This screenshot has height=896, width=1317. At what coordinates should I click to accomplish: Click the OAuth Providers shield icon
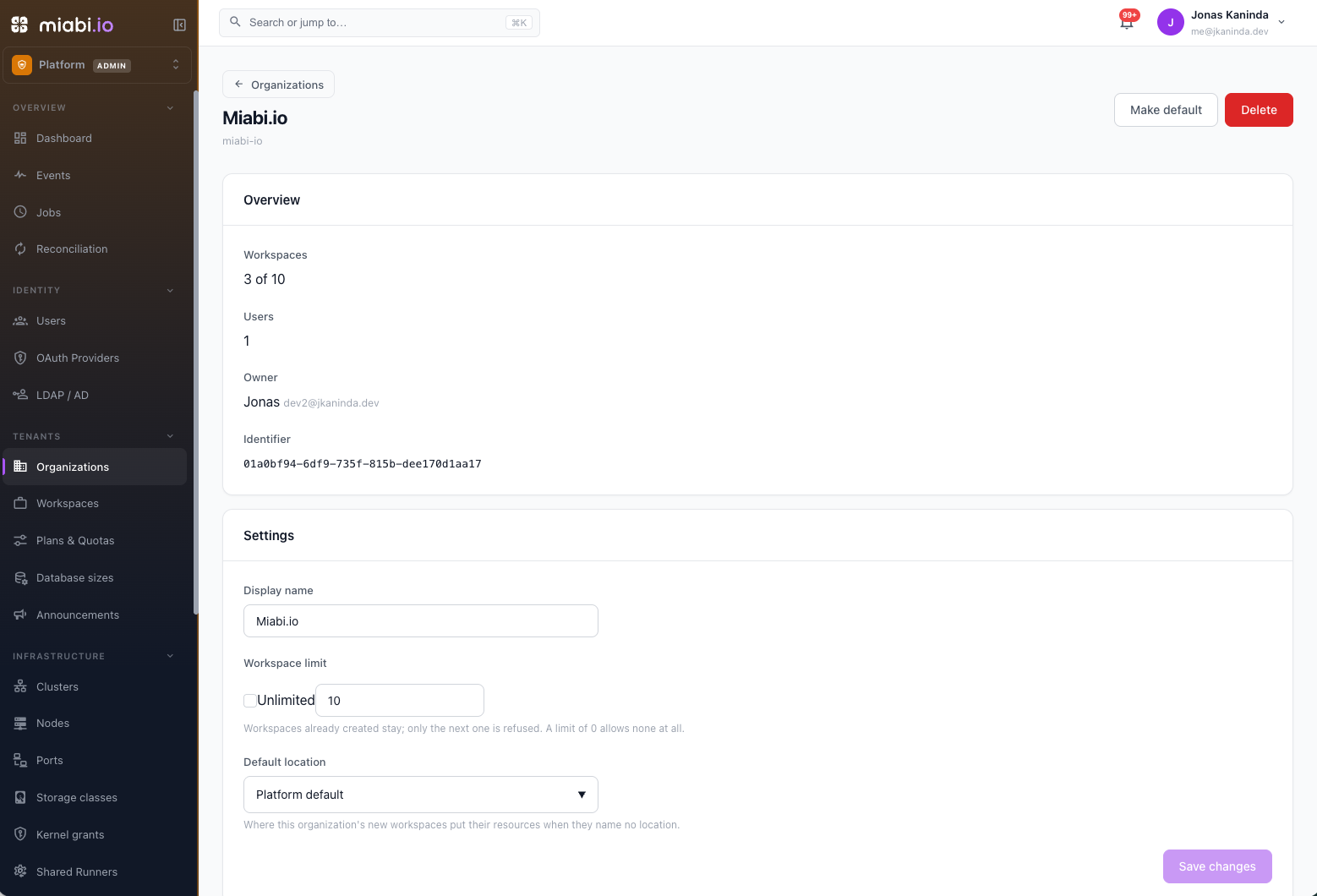click(20, 358)
